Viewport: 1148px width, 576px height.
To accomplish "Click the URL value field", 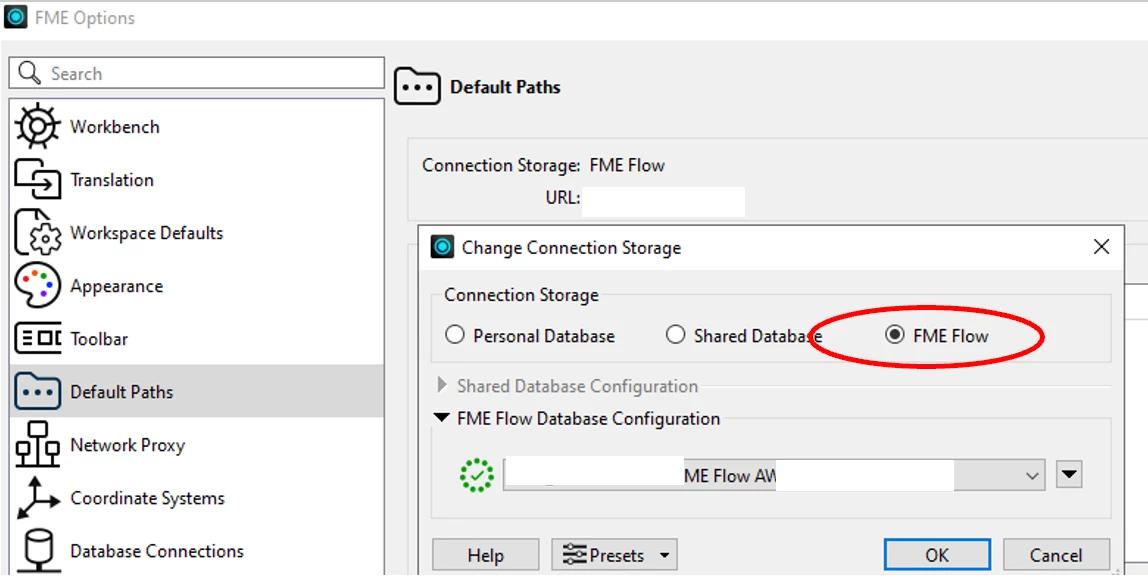I will coord(663,201).
